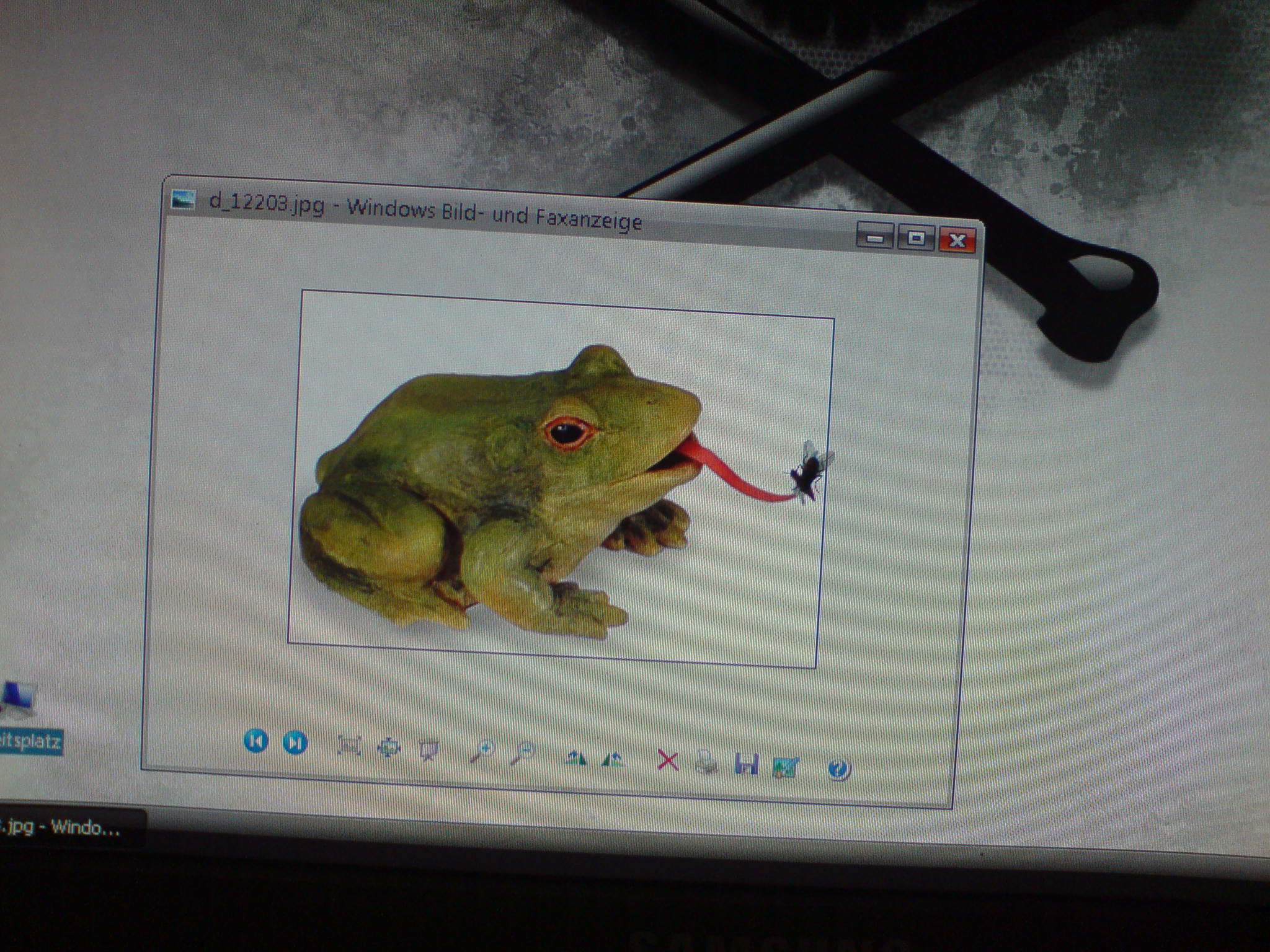The width and height of the screenshot is (1270, 952).
Task: Maximize the picture viewer window
Action: 916,238
